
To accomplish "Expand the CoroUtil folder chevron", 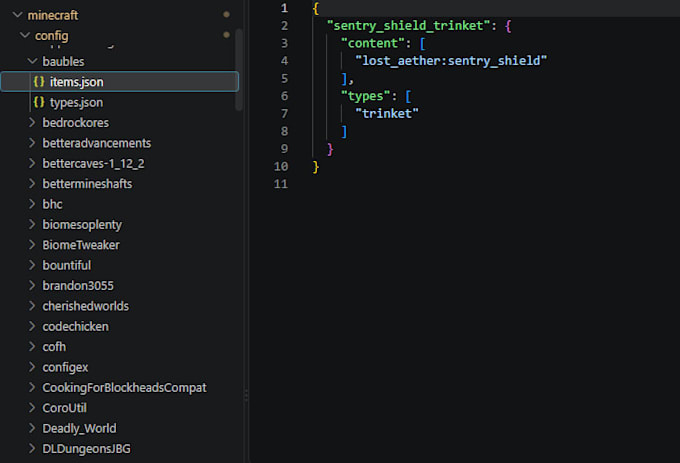I will (32, 408).
